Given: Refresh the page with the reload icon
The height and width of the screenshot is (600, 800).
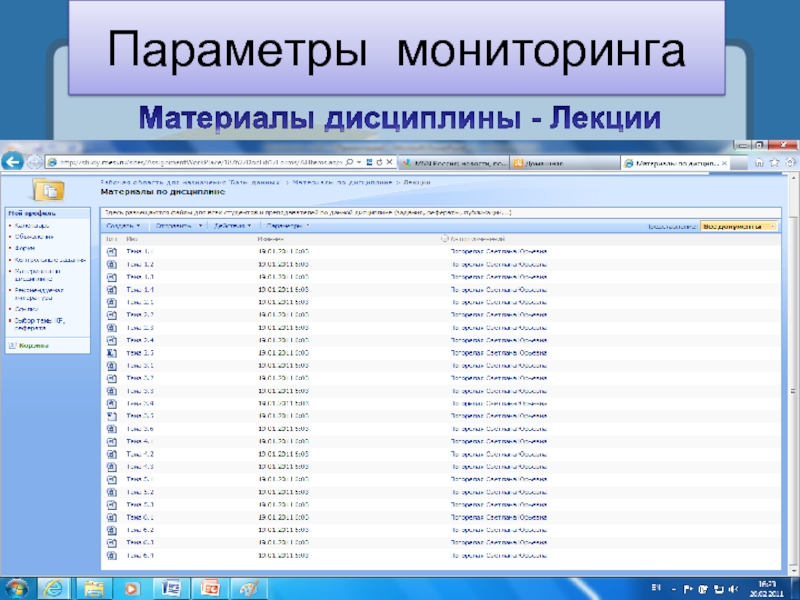Looking at the screenshot, I should (x=379, y=162).
